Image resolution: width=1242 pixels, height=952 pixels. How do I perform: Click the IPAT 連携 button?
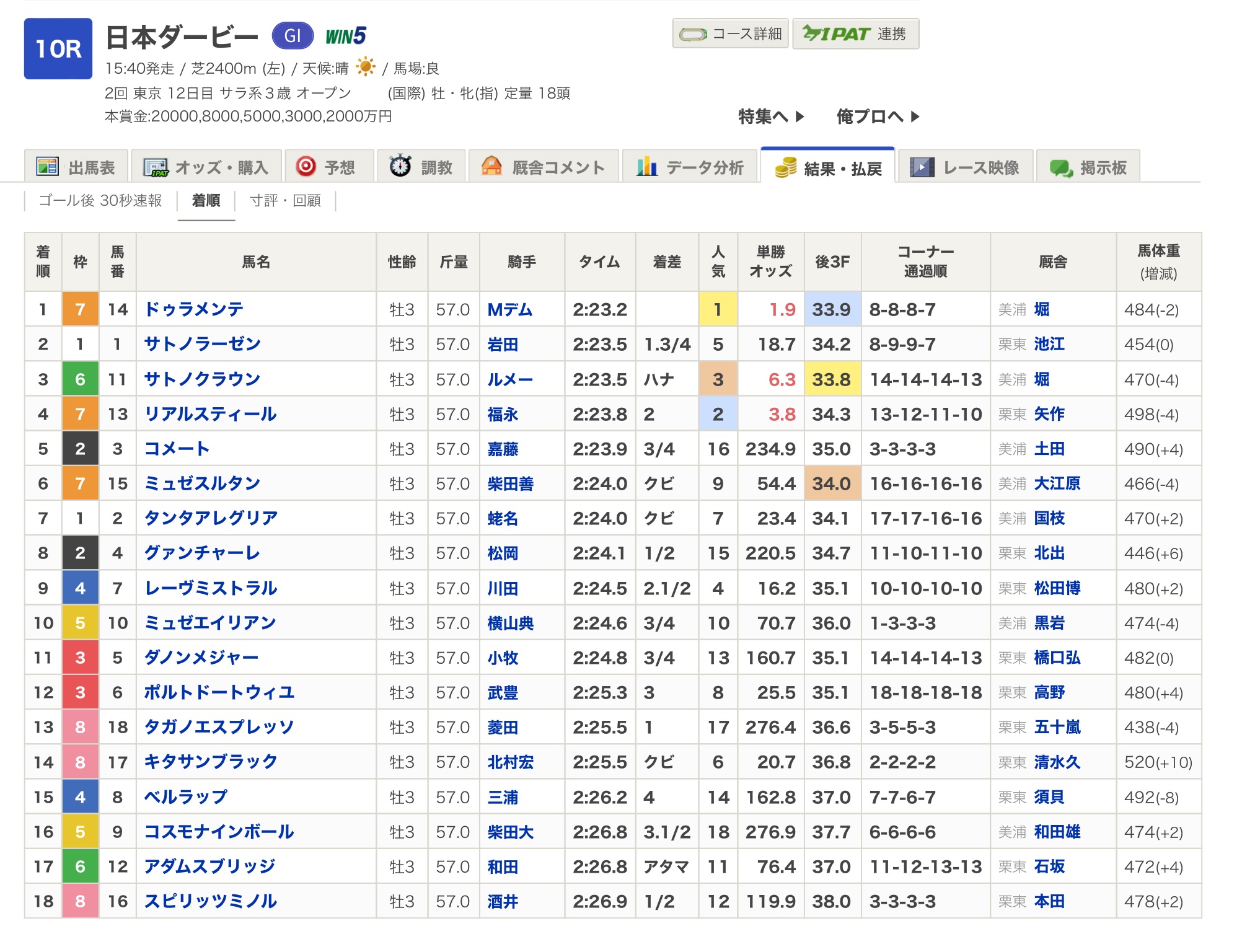855,33
